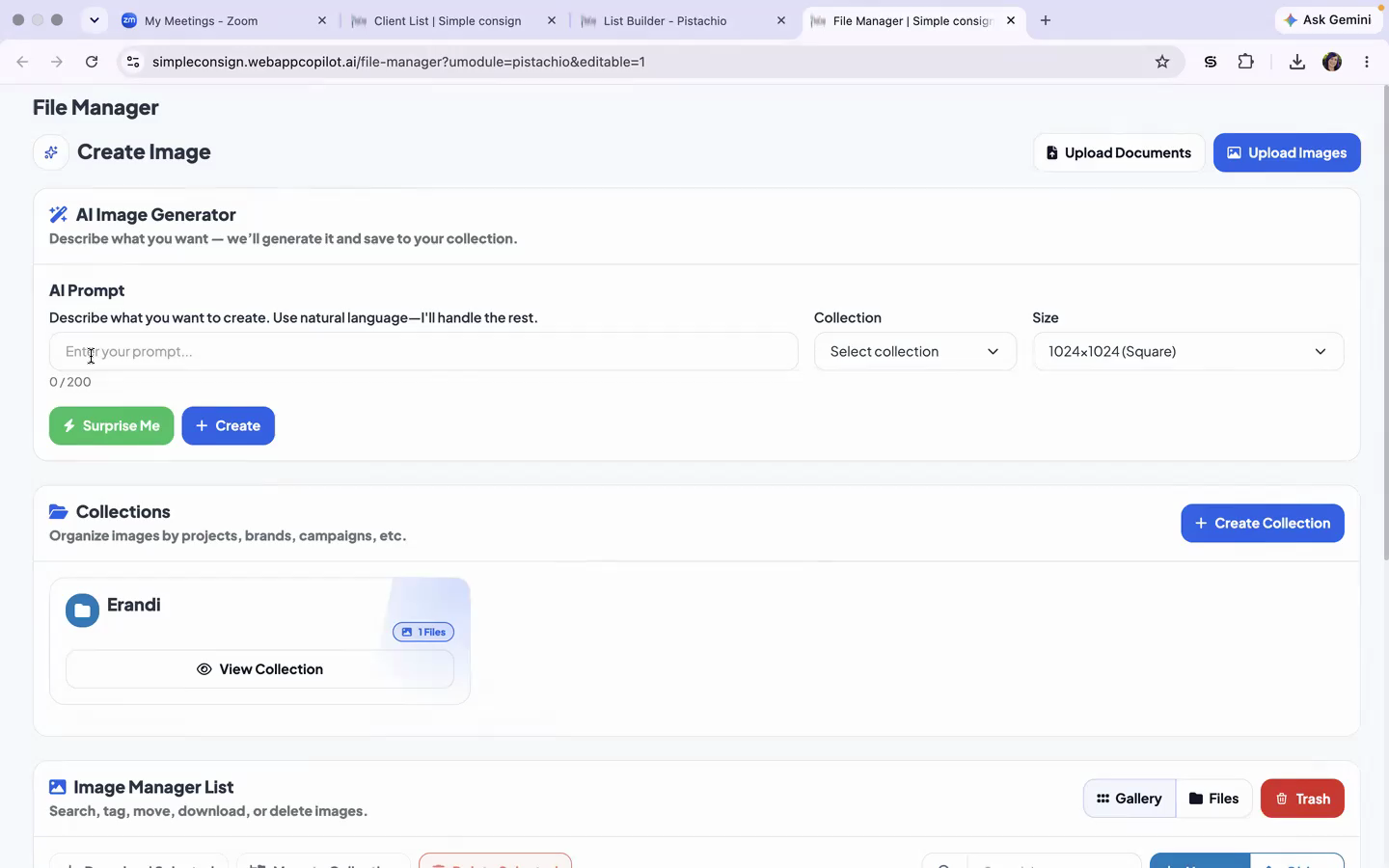1389x868 pixels.
Task: Click Create Collection button
Action: pos(1263,523)
